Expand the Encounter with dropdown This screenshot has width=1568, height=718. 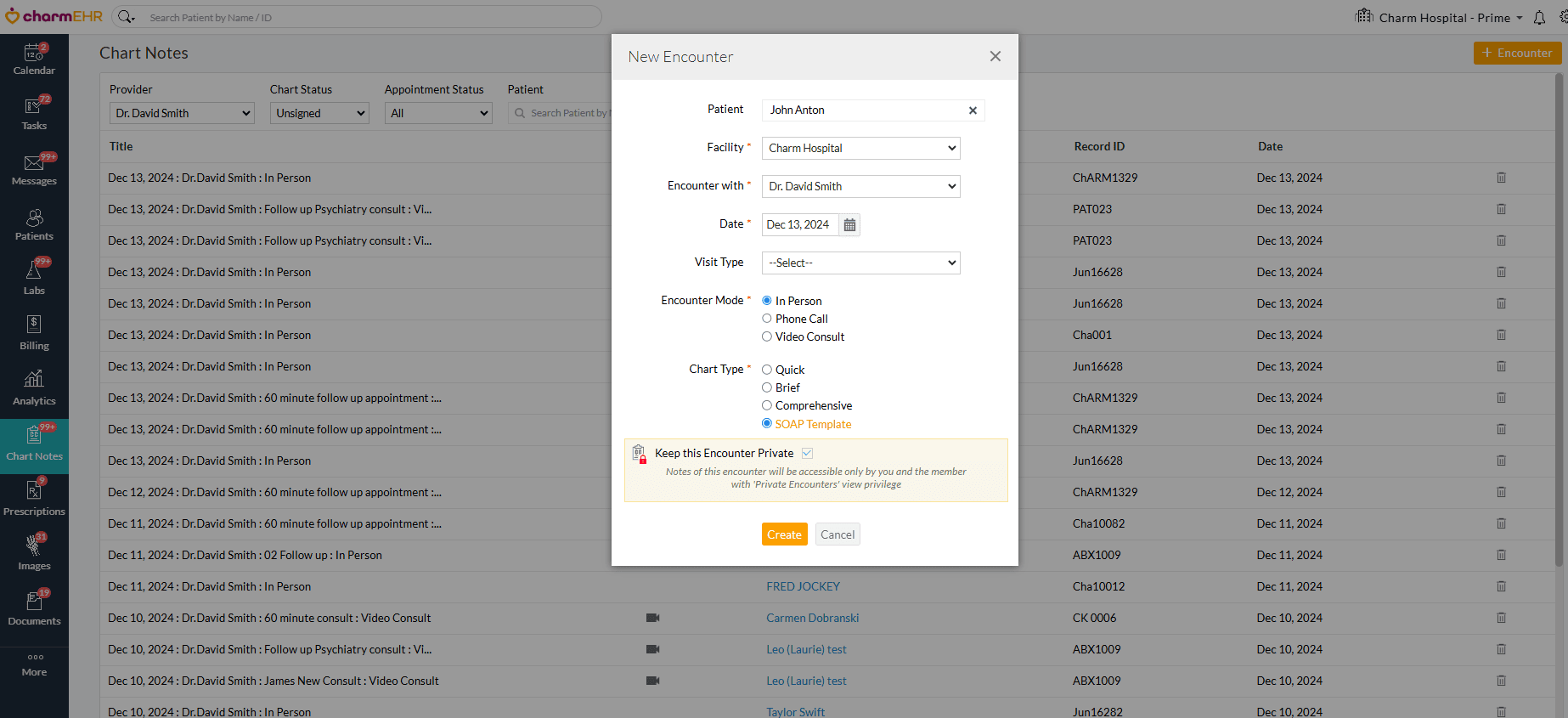[860, 187]
